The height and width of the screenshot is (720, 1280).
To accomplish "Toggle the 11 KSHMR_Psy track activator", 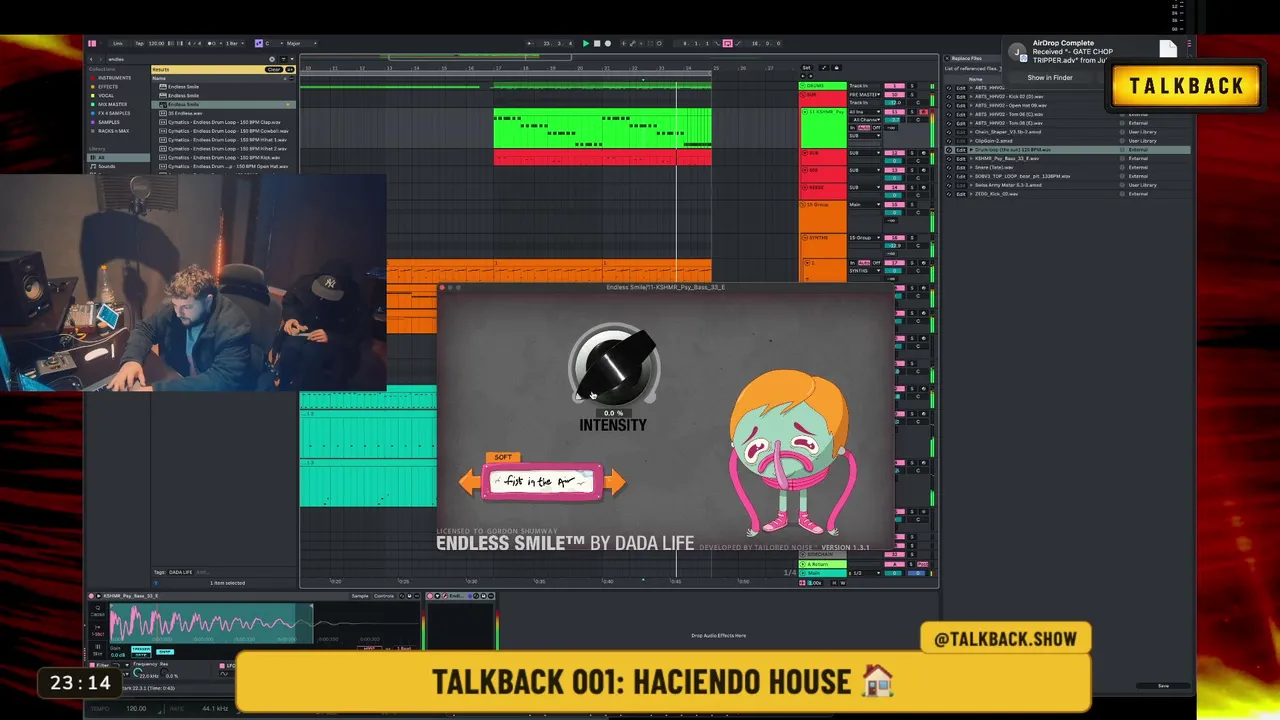I will tap(894, 112).
